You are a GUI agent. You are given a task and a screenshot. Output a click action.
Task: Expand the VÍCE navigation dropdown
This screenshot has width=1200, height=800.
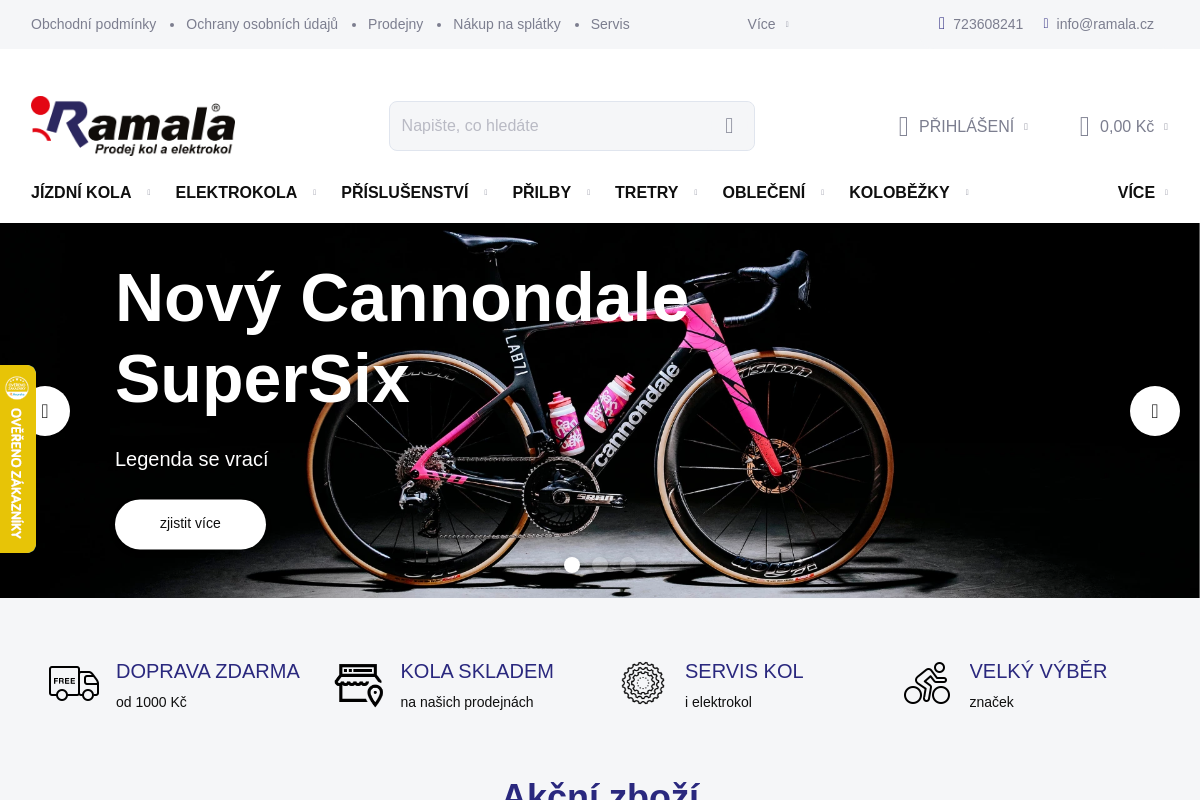pyautogui.click(x=1143, y=193)
